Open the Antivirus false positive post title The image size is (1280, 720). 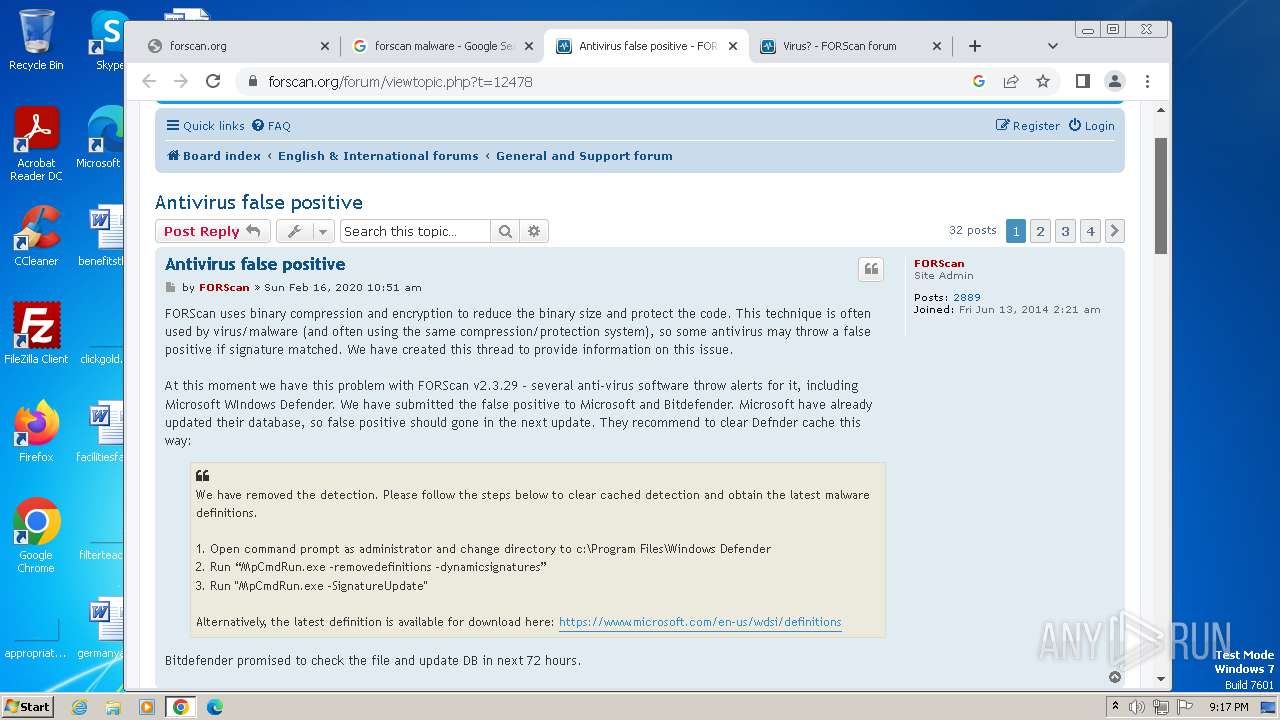click(x=255, y=264)
